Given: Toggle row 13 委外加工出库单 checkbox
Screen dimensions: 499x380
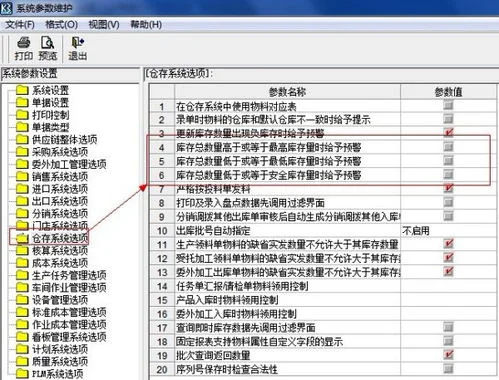Looking at the screenshot, I should 448,271.
